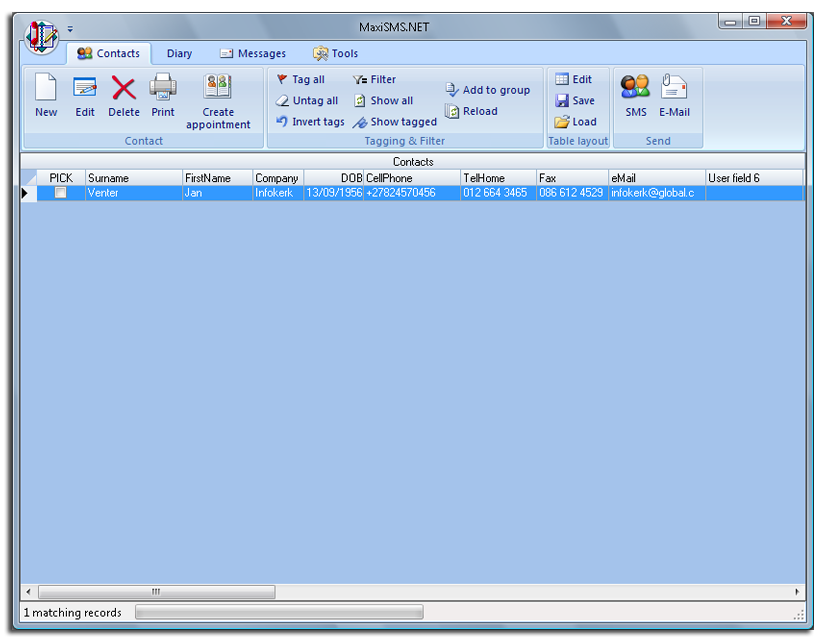The image size is (834, 643).
Task: Save the table layout
Action: click(574, 101)
